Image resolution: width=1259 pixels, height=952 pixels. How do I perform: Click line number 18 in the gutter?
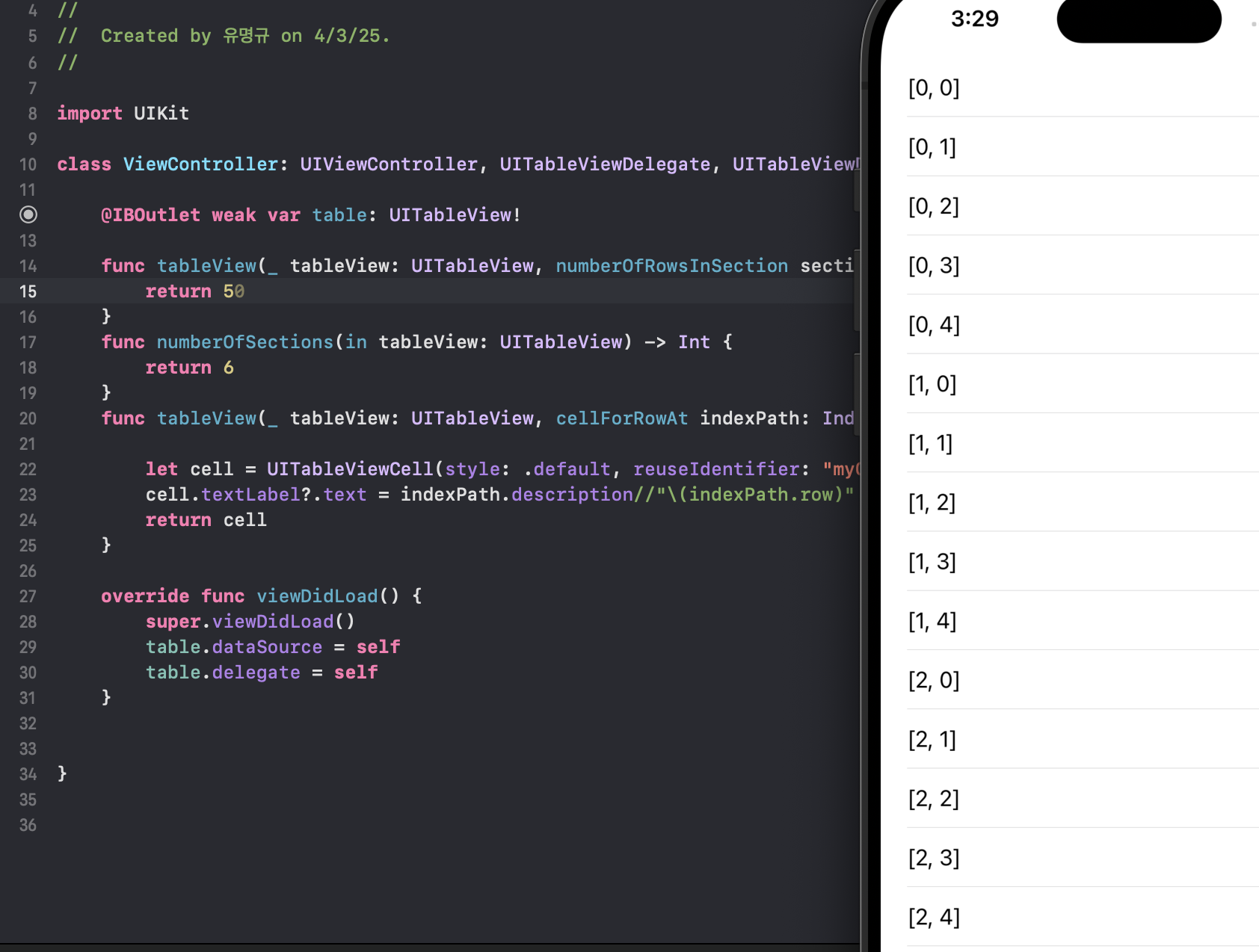28,368
